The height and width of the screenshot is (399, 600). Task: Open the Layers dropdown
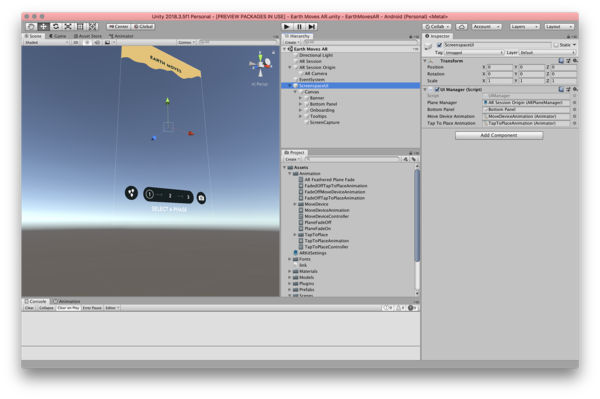pos(524,26)
